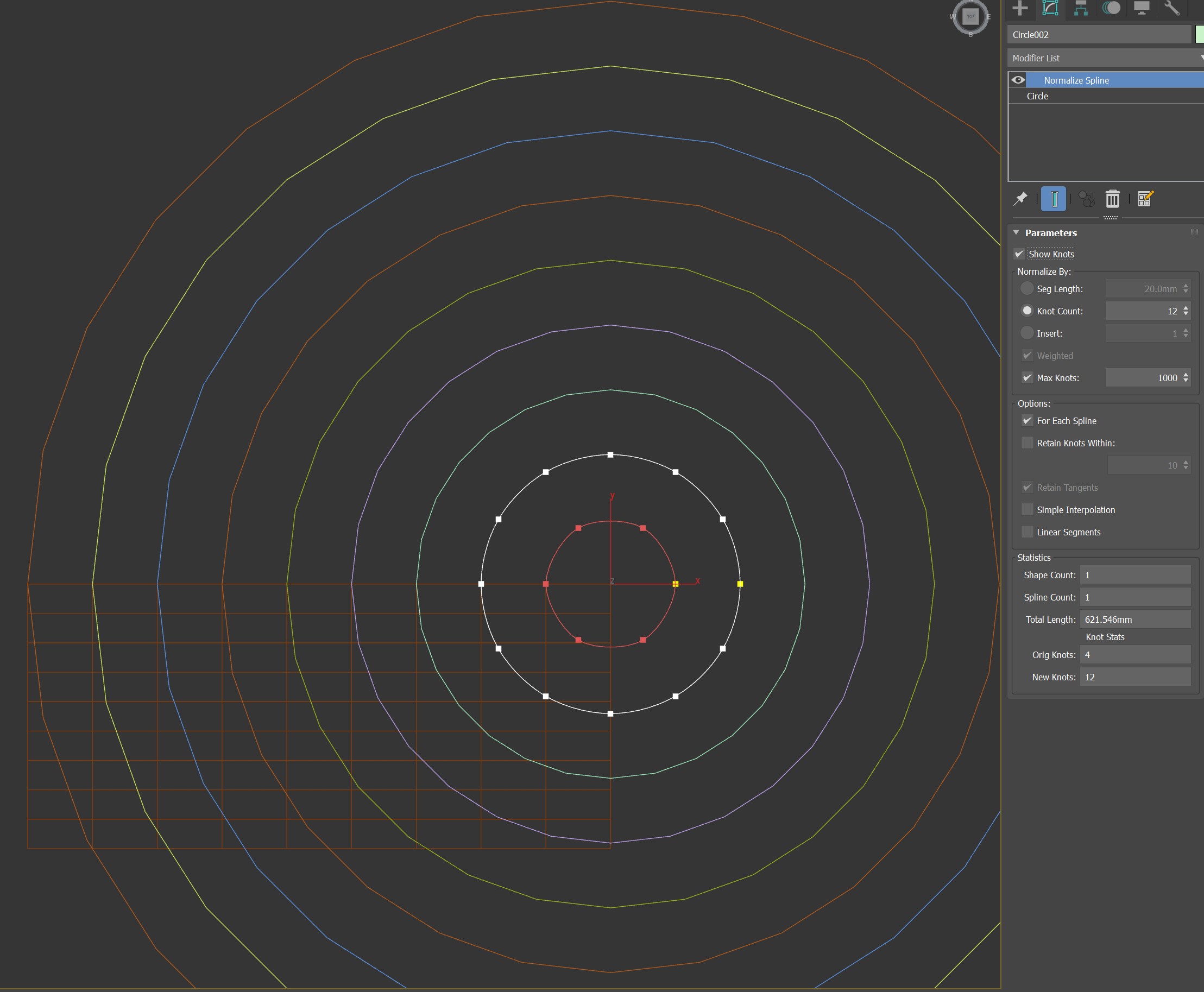Open the Hierarchy panel tab
1204x992 pixels.
point(1081,8)
